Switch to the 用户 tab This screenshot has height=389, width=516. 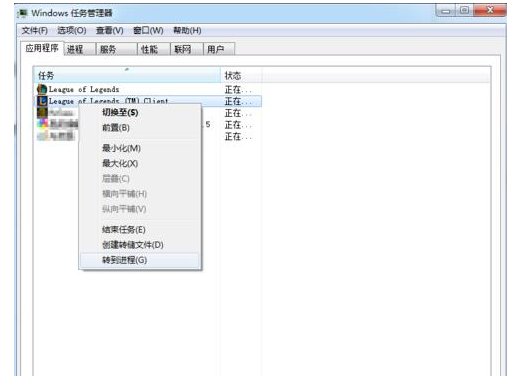[219, 49]
